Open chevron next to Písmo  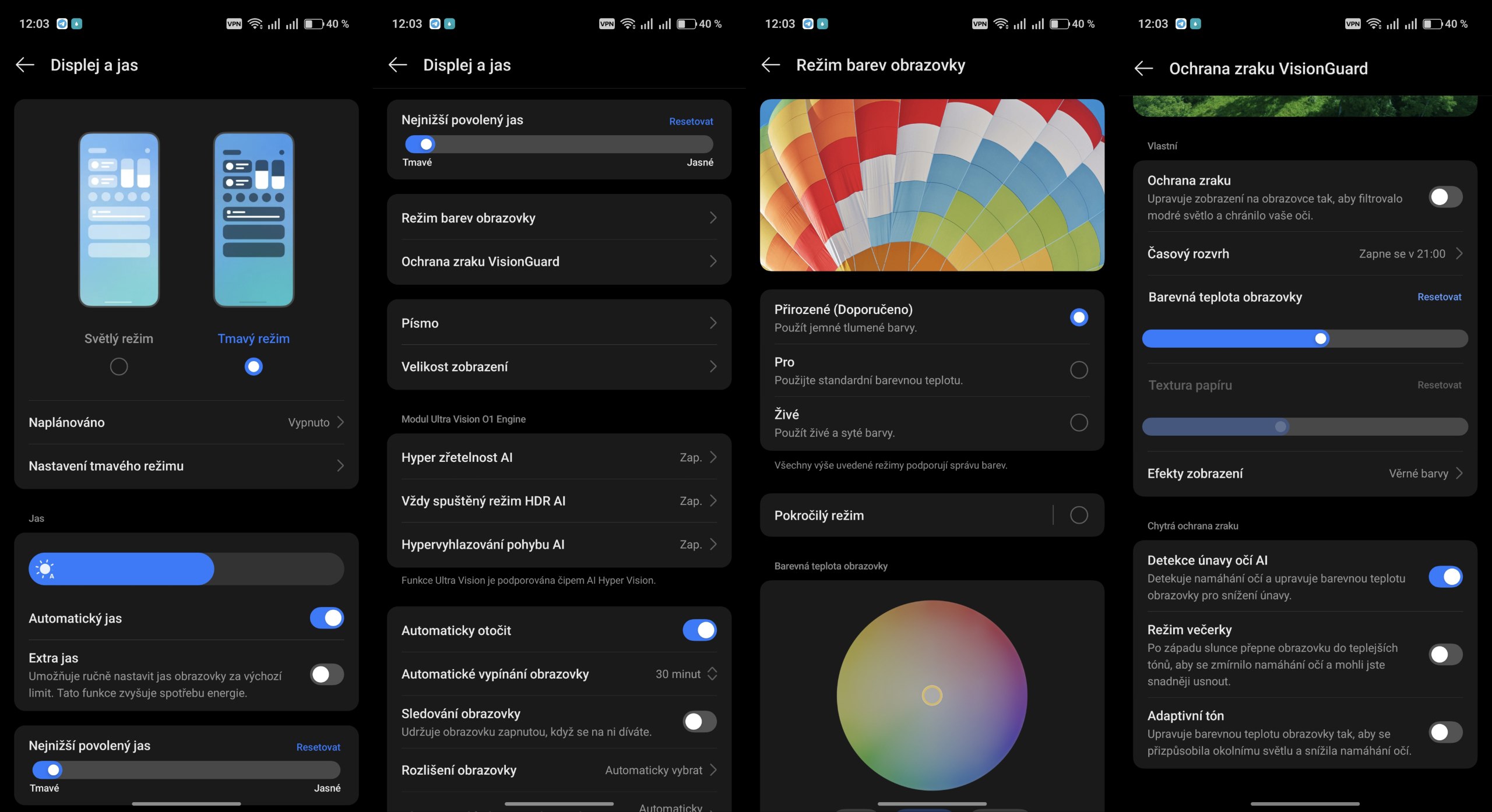(x=713, y=323)
